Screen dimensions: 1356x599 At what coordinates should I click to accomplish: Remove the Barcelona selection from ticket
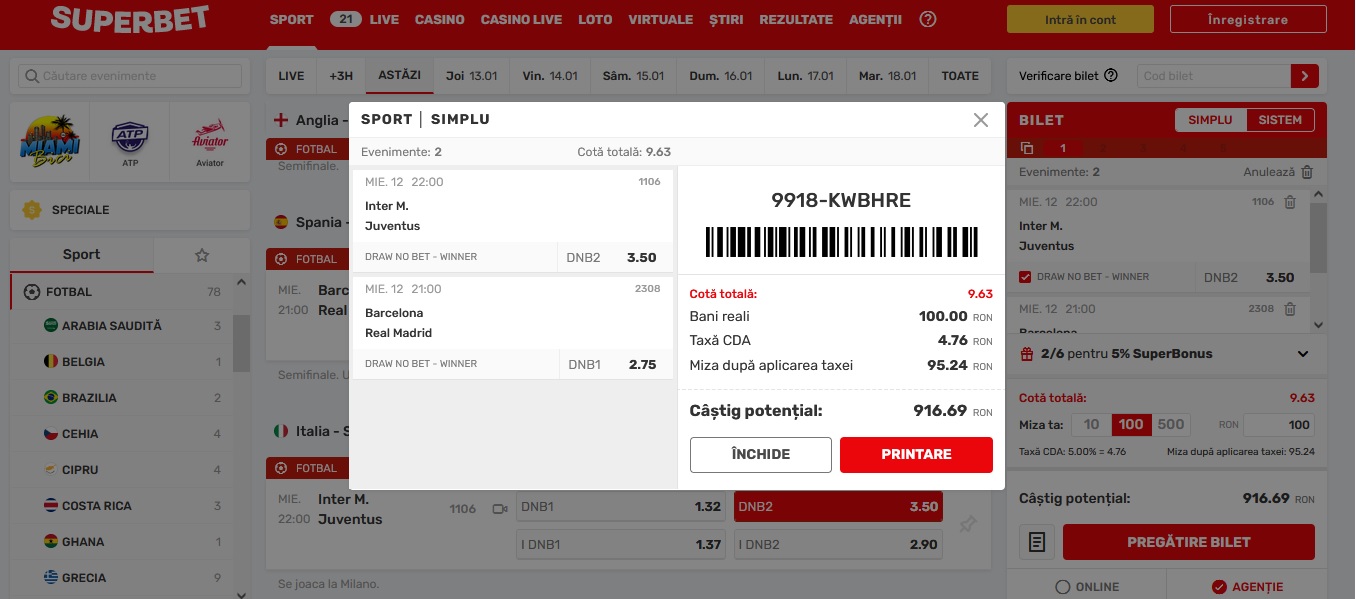pyautogui.click(x=1290, y=309)
